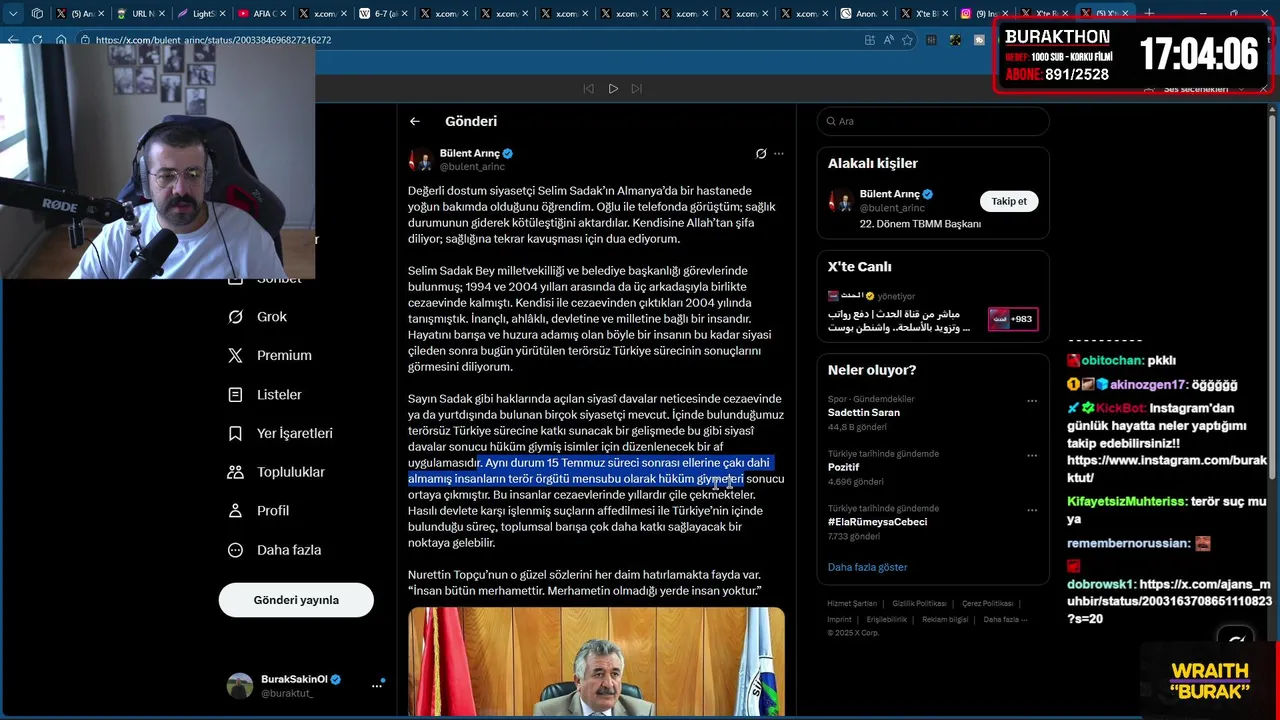Click Takip et to follow Bülent Arınç

tap(1009, 201)
